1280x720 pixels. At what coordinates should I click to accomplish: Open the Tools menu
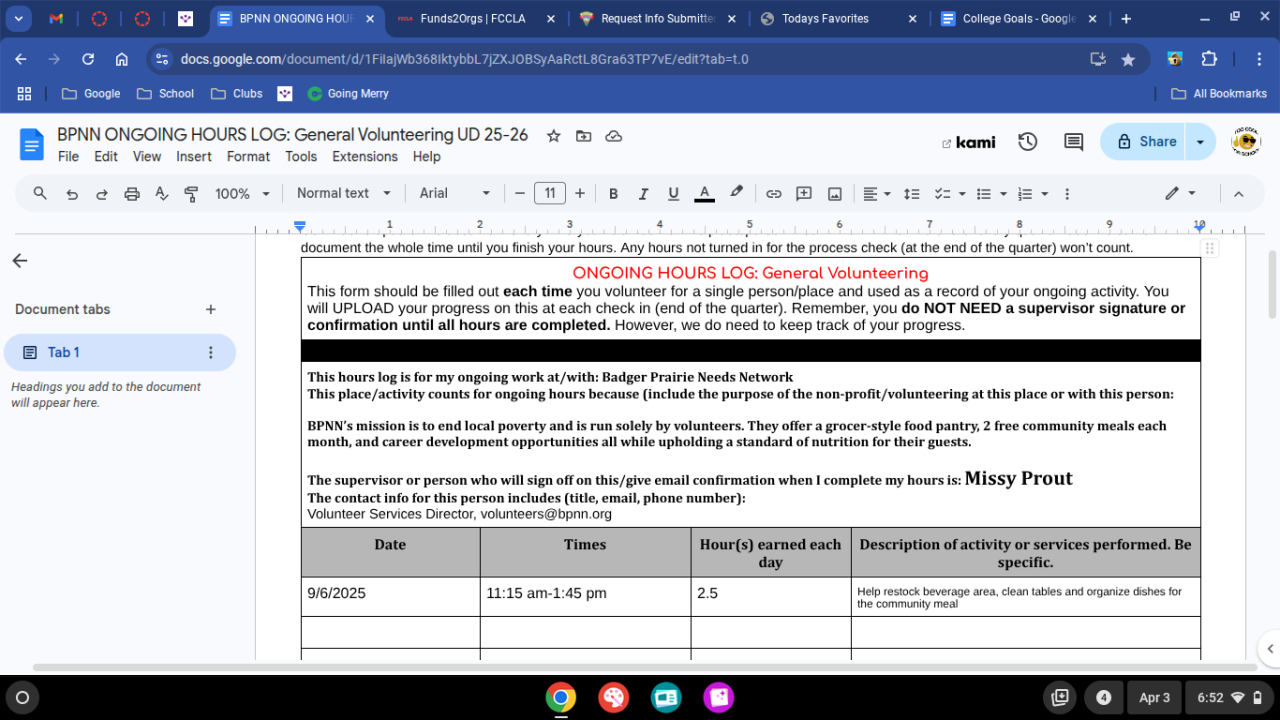[x=301, y=156]
